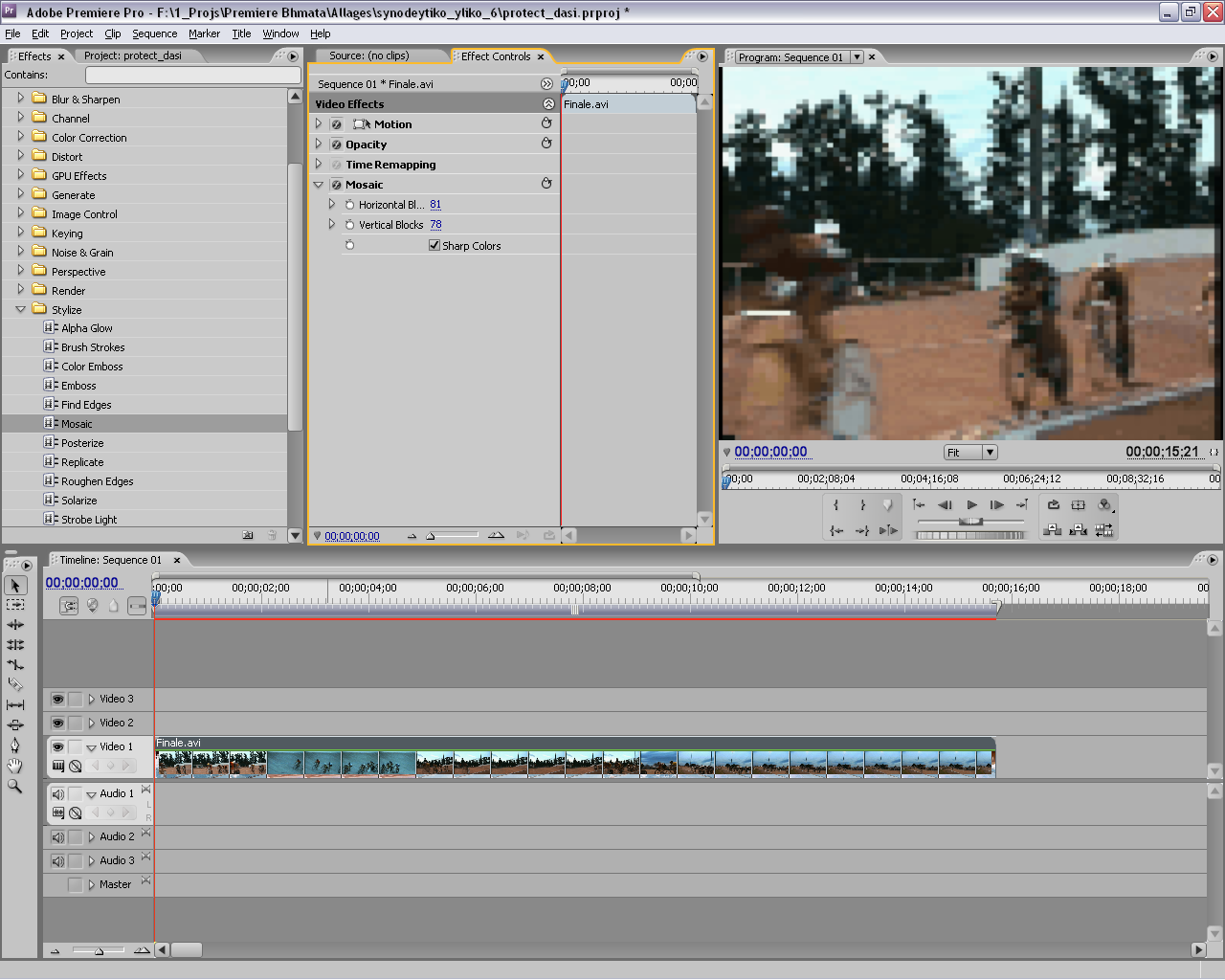Click Go to Out Point button

click(x=862, y=530)
